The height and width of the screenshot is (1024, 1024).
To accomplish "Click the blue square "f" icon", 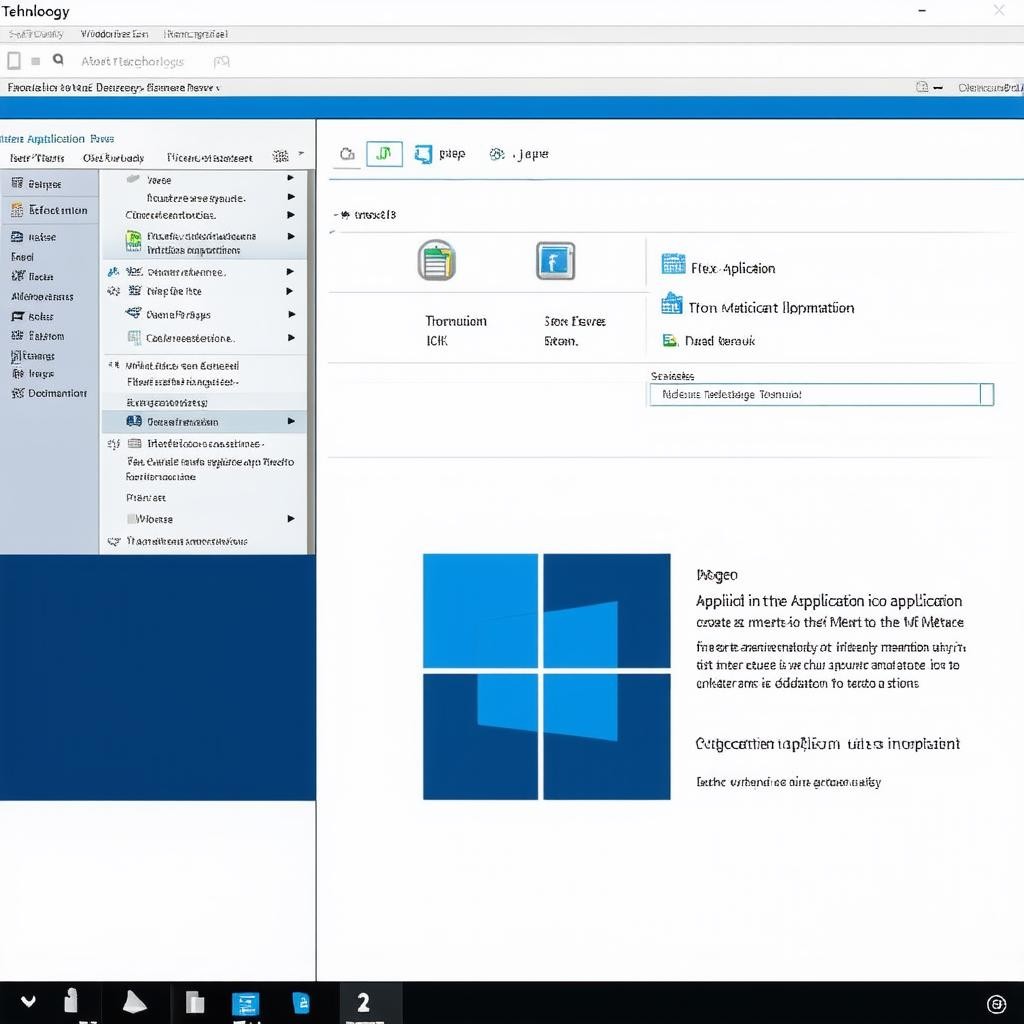I will click(x=555, y=261).
